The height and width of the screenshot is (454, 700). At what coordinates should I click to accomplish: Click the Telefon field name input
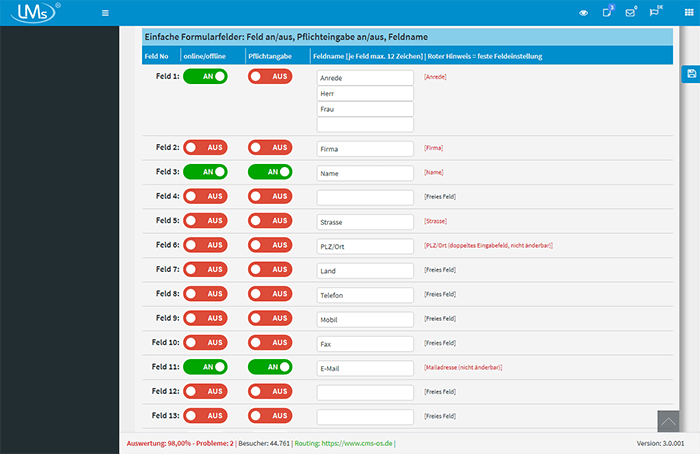365,294
